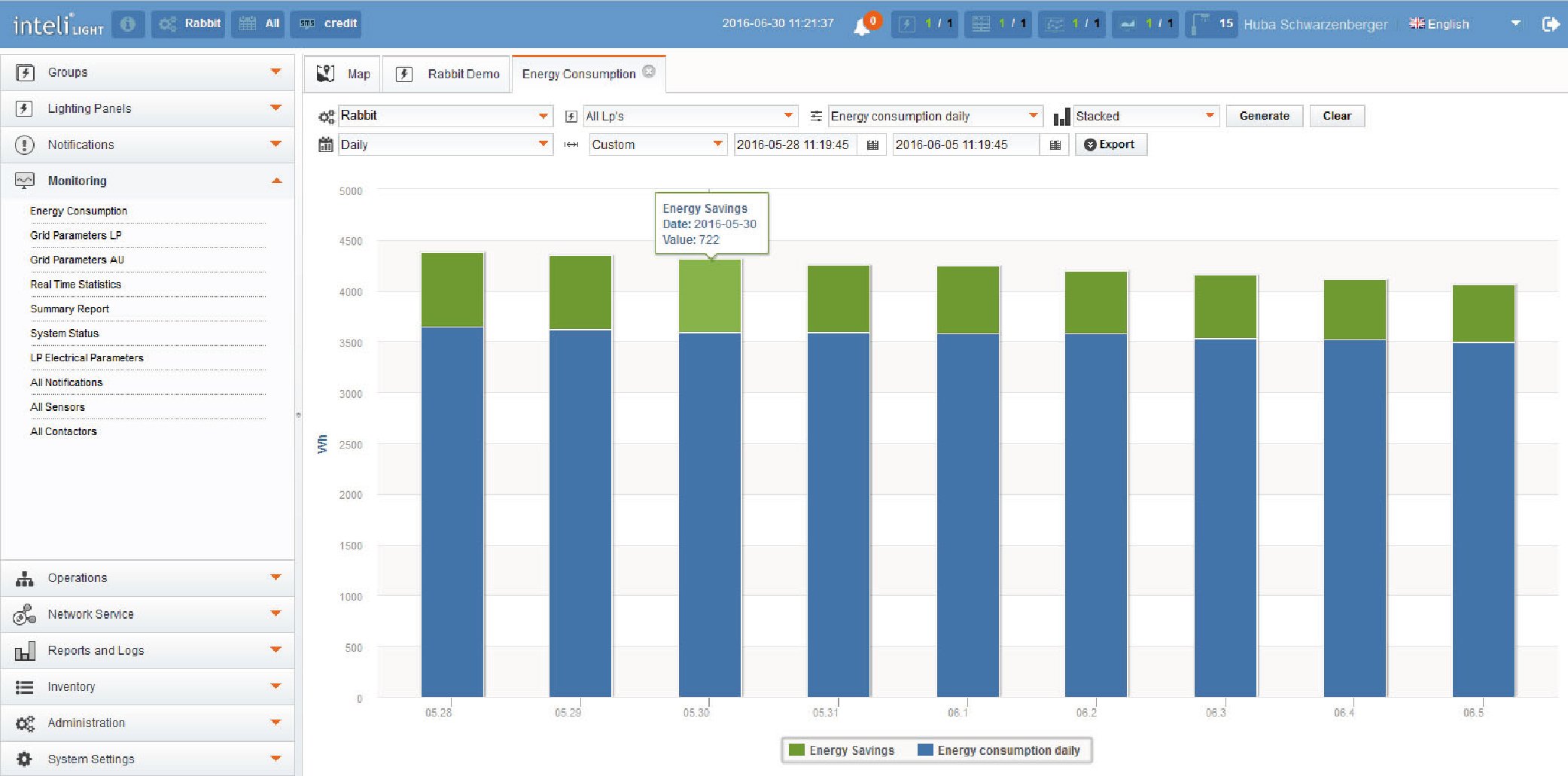Screen dimensions: 1568x776
Task: Close the Energy Consumption tab
Action: coord(649,72)
